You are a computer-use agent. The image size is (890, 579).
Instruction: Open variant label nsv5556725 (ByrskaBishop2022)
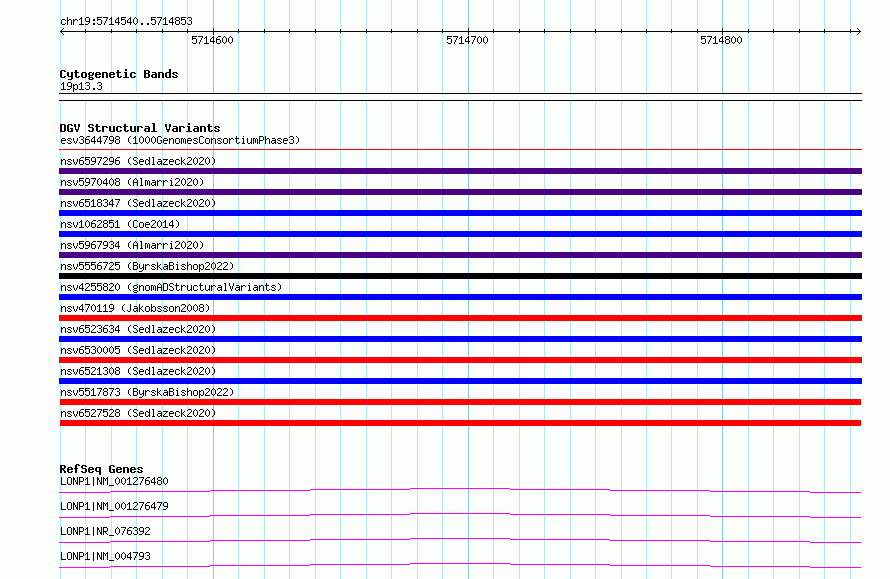147,266
